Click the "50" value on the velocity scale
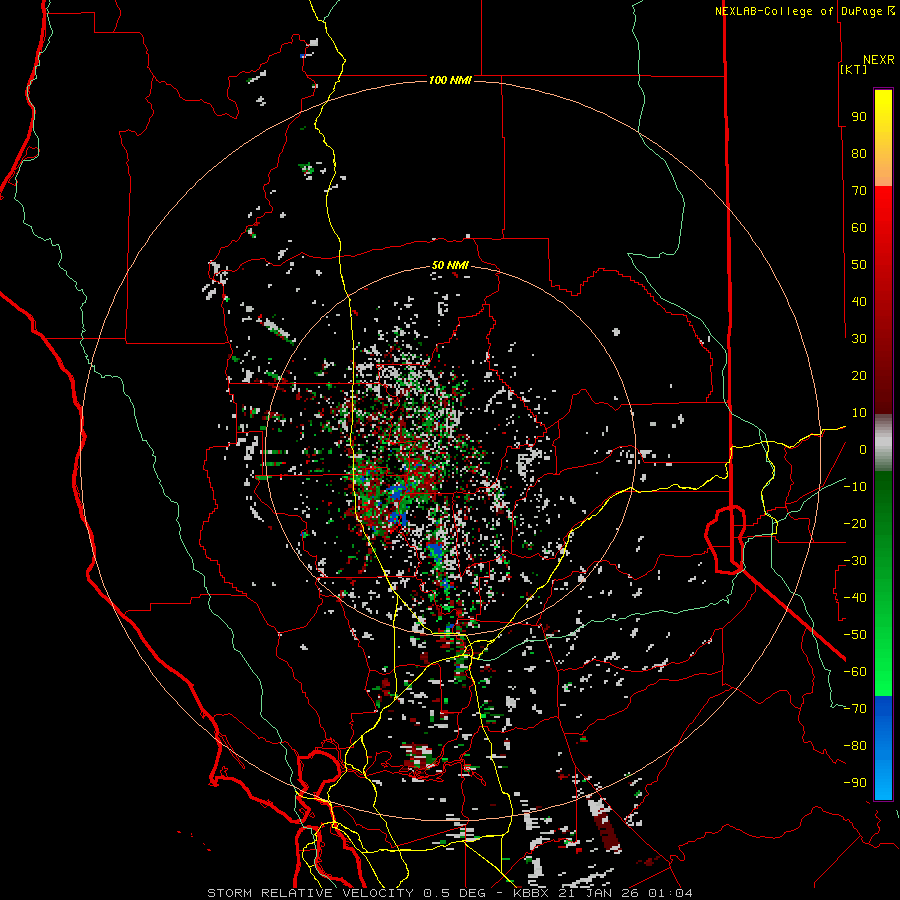Screen dimensions: 900x900 (859, 265)
